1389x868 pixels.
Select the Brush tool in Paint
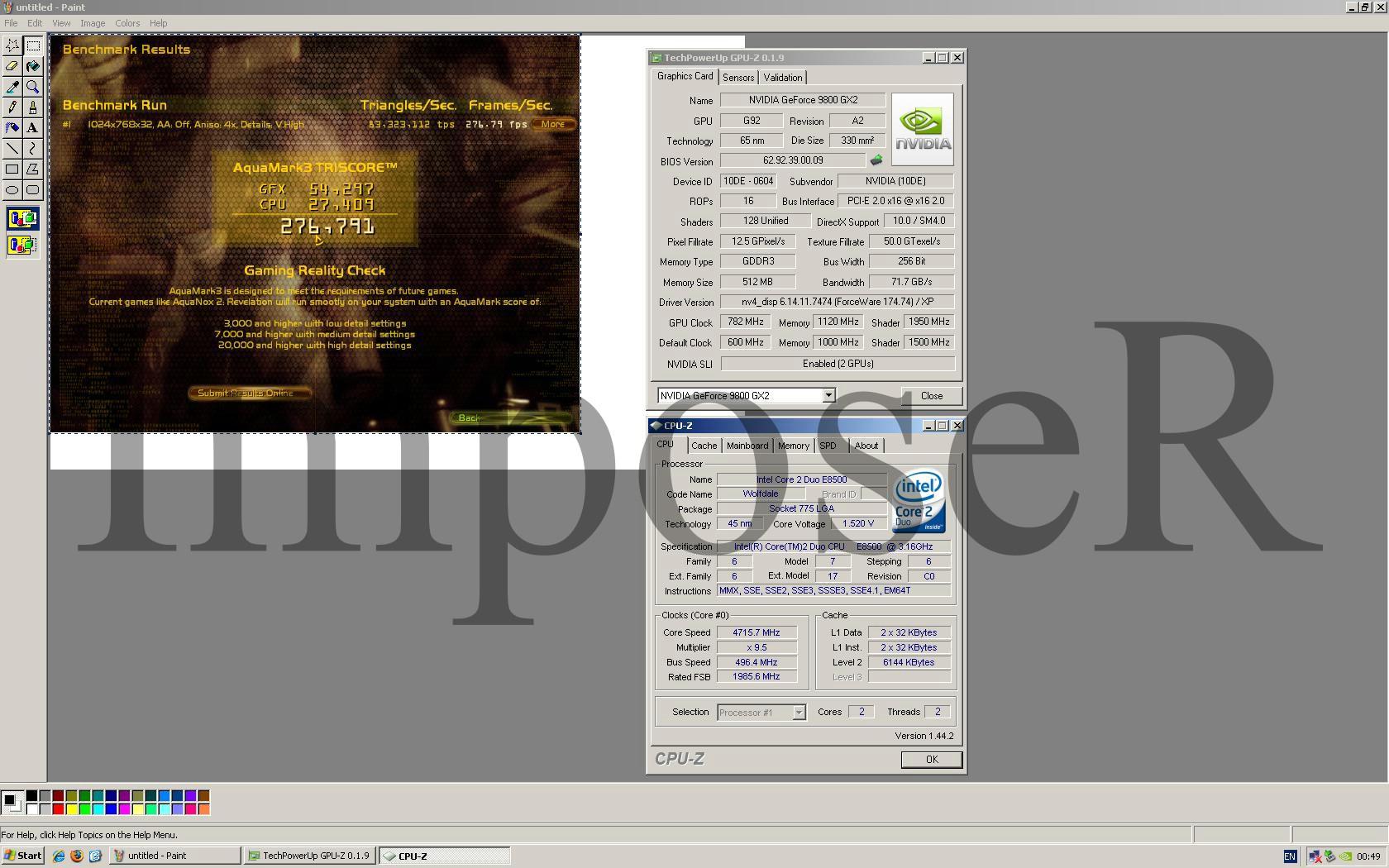click(x=33, y=107)
